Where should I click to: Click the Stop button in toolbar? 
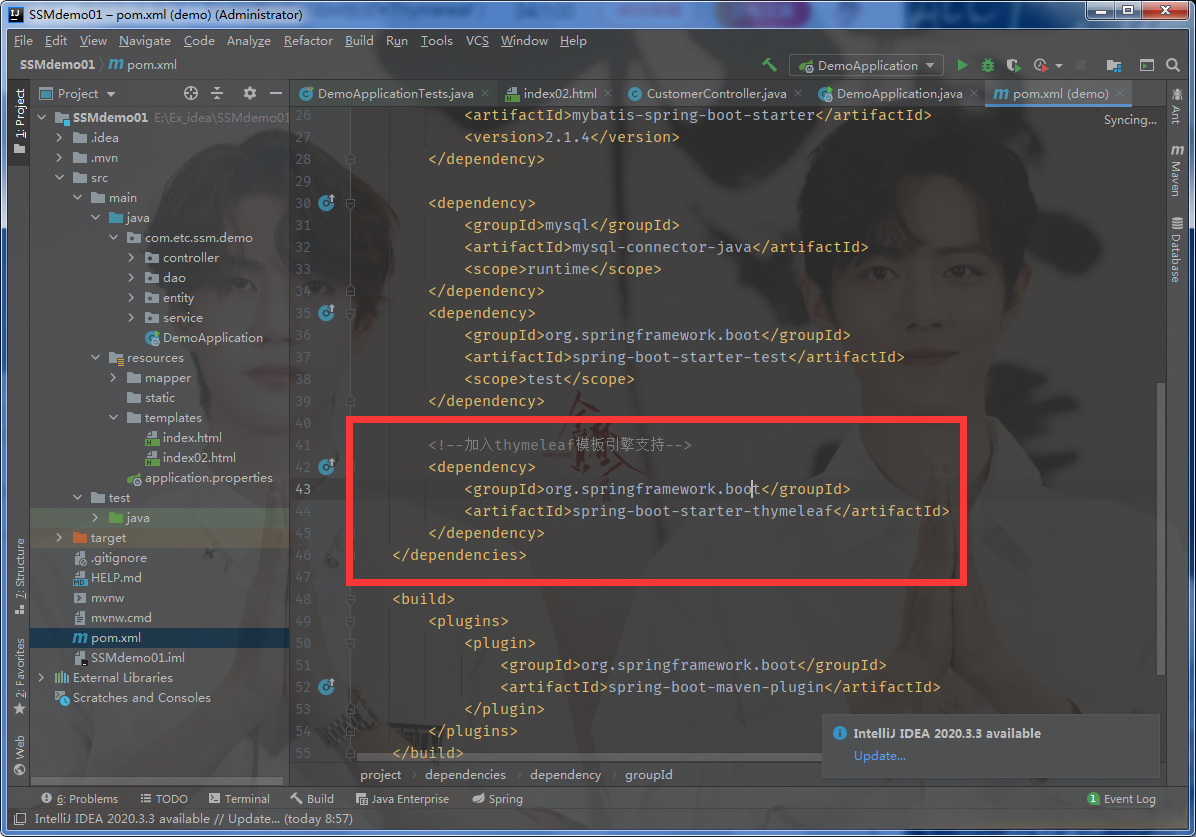[1081, 66]
